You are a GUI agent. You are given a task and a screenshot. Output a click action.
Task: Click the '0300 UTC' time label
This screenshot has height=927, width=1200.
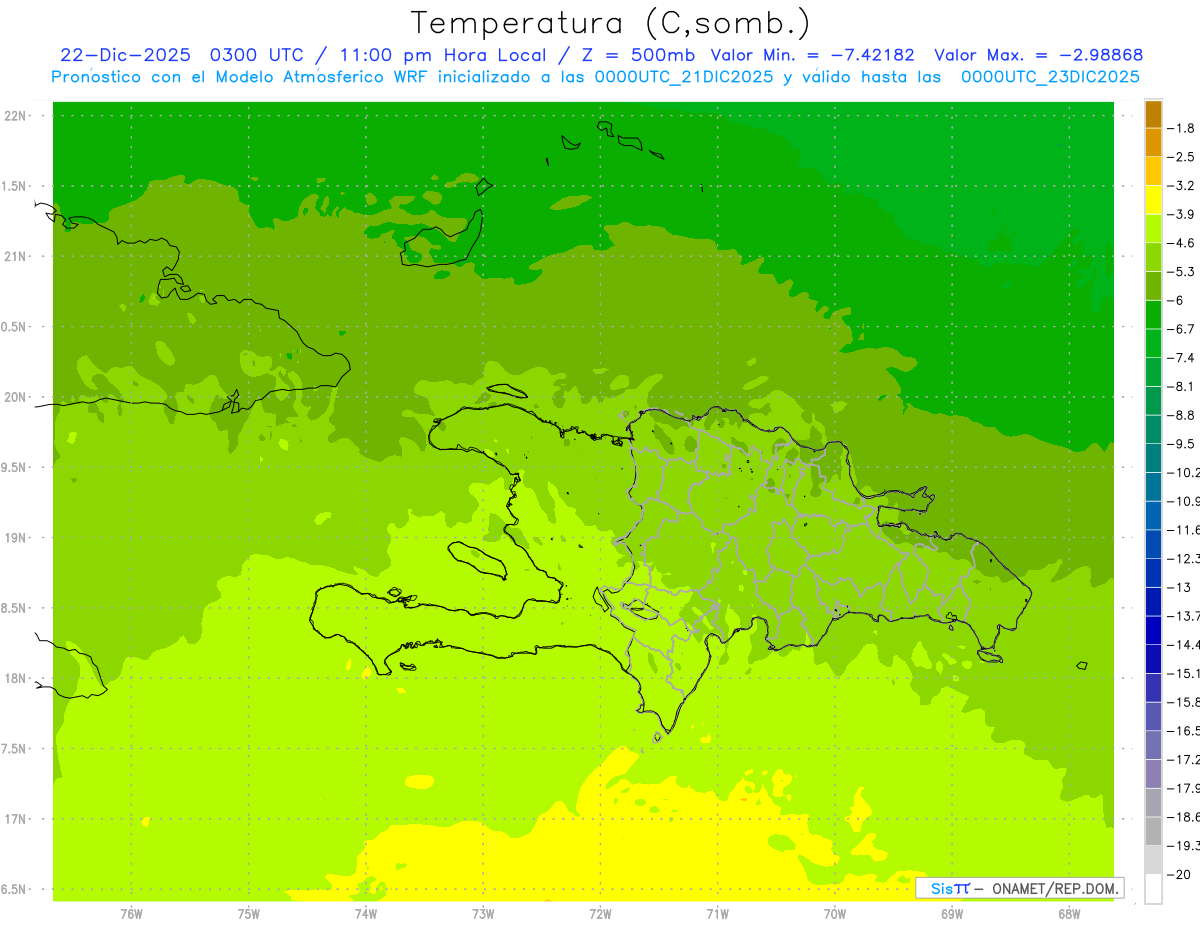pos(255,55)
